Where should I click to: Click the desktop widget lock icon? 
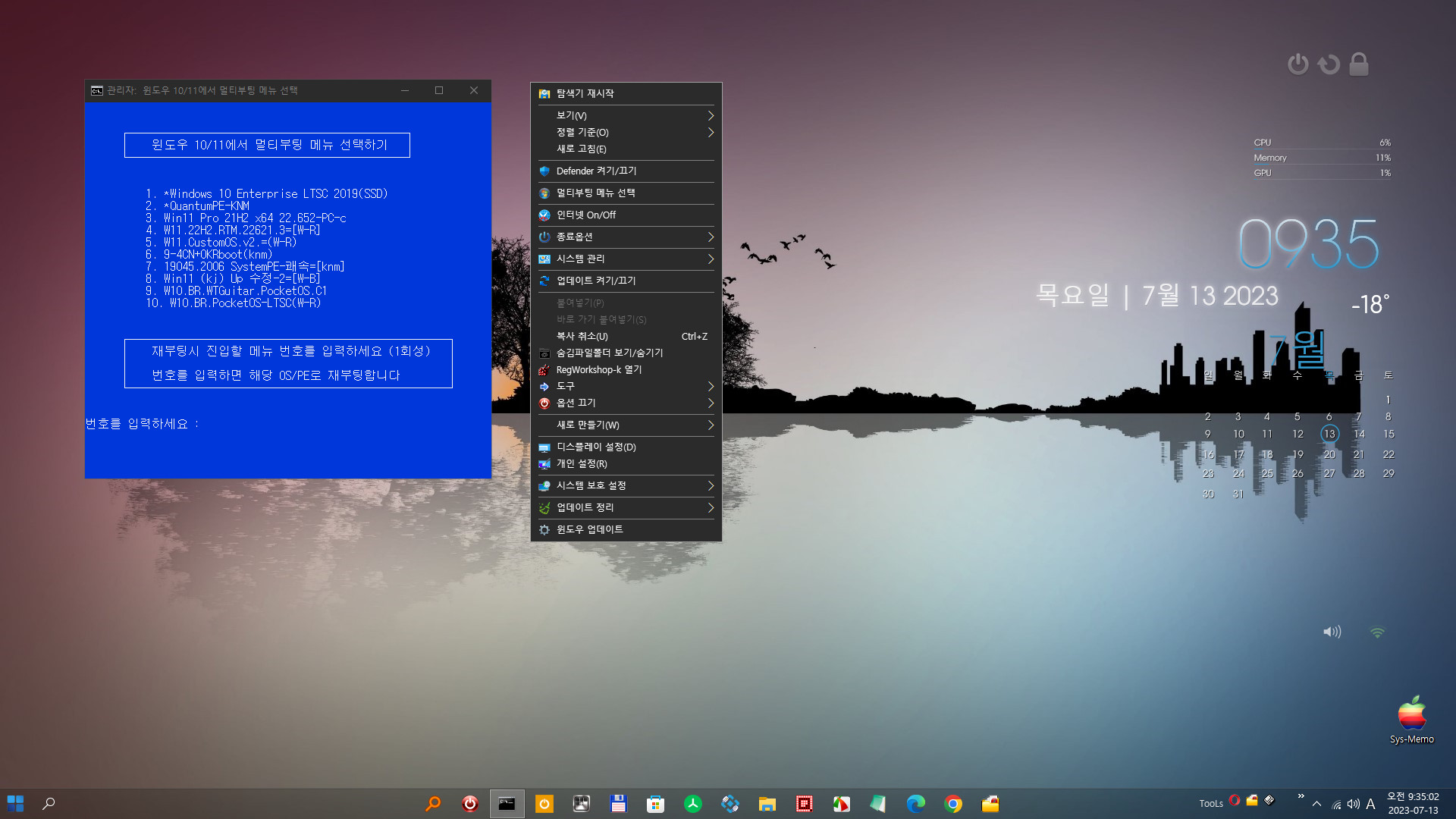coord(1359,64)
